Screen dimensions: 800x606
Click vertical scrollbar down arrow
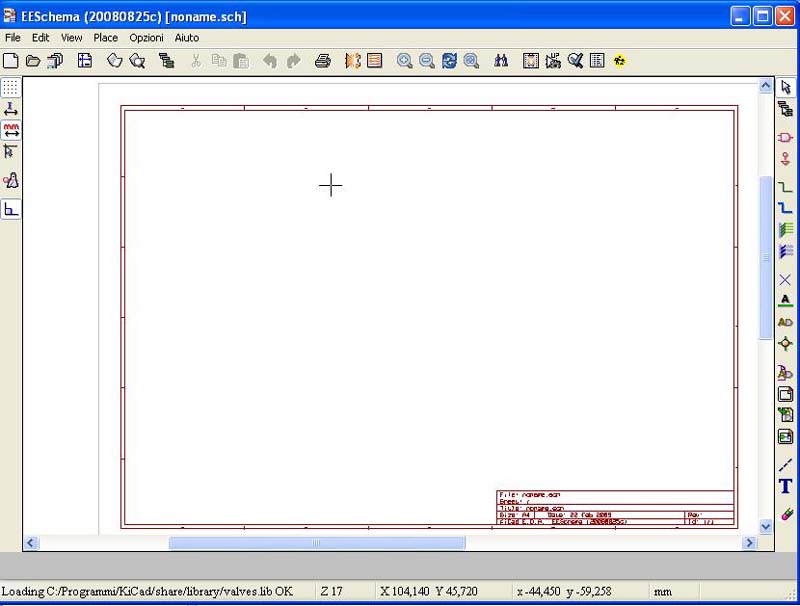point(766,526)
